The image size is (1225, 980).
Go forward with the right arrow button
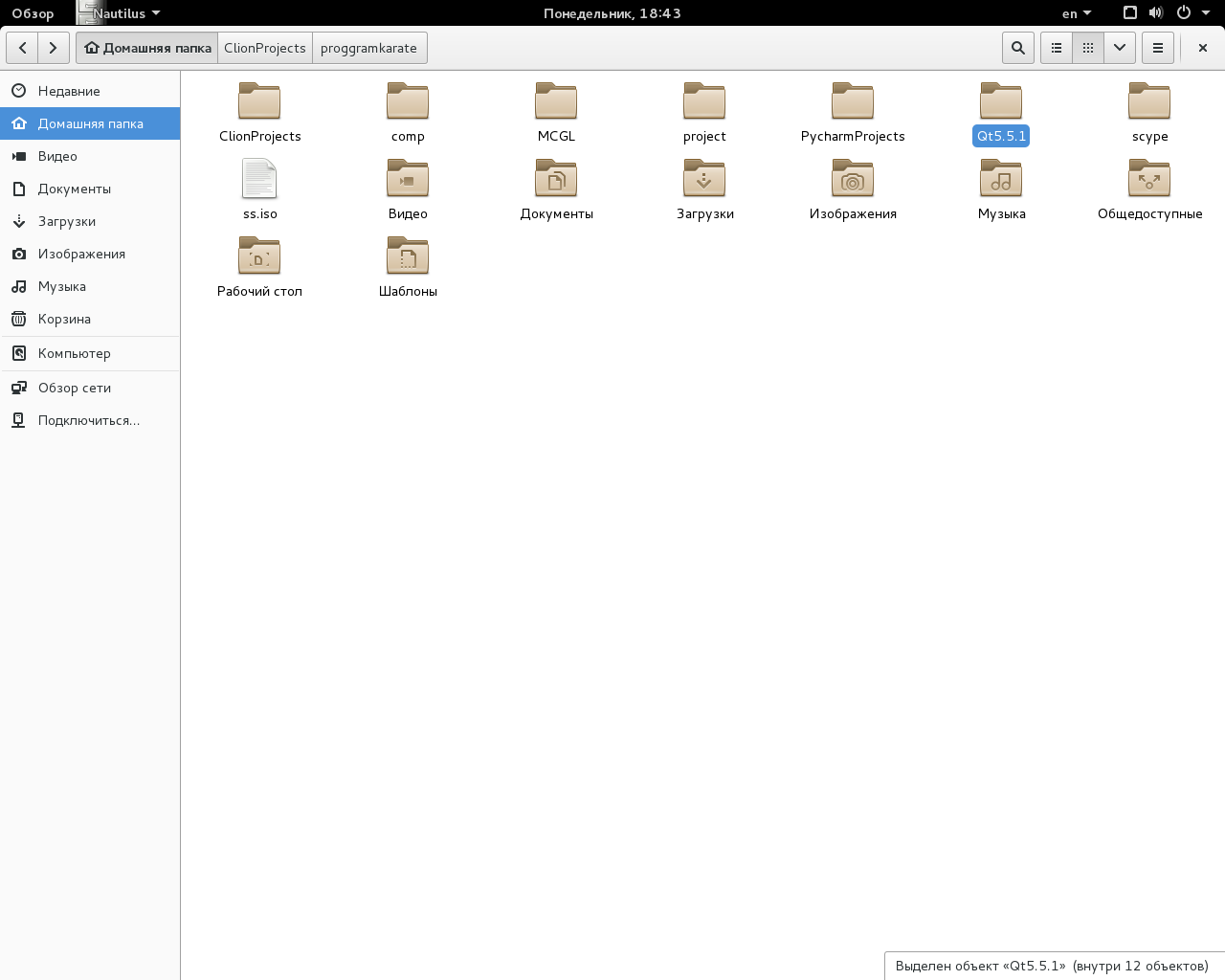(x=54, y=48)
